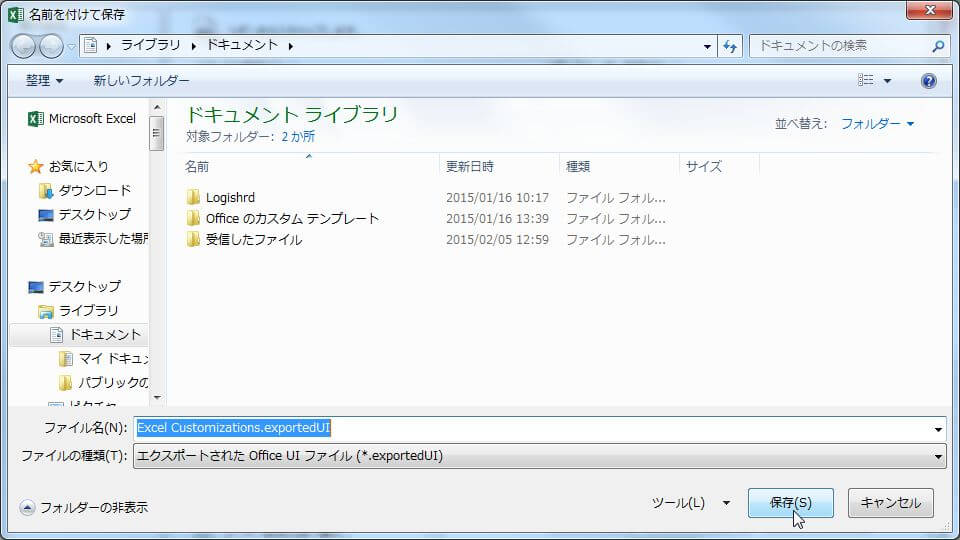
Task: Click the help question mark icon
Action: click(928, 81)
